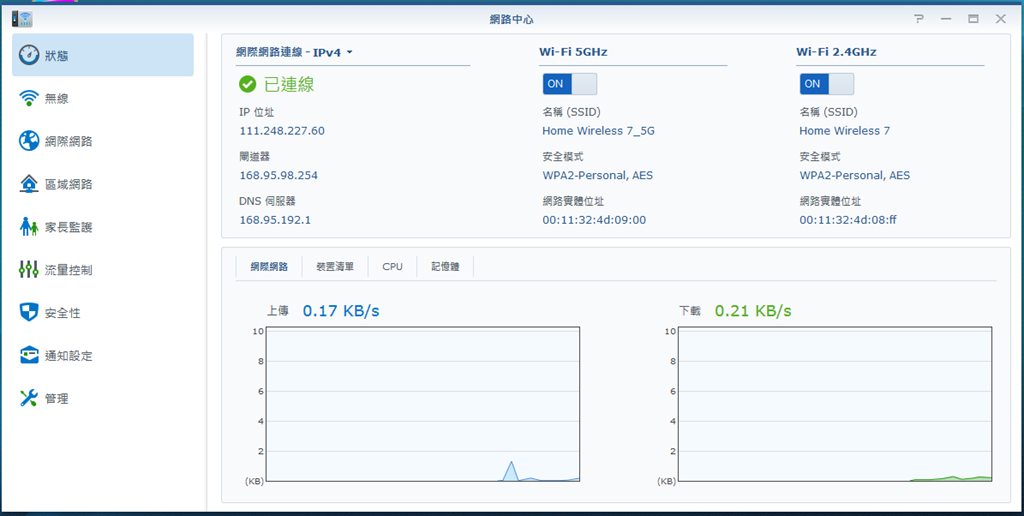Click the 已連線 green check icon
This screenshot has height=516, width=1024.
tap(248, 84)
